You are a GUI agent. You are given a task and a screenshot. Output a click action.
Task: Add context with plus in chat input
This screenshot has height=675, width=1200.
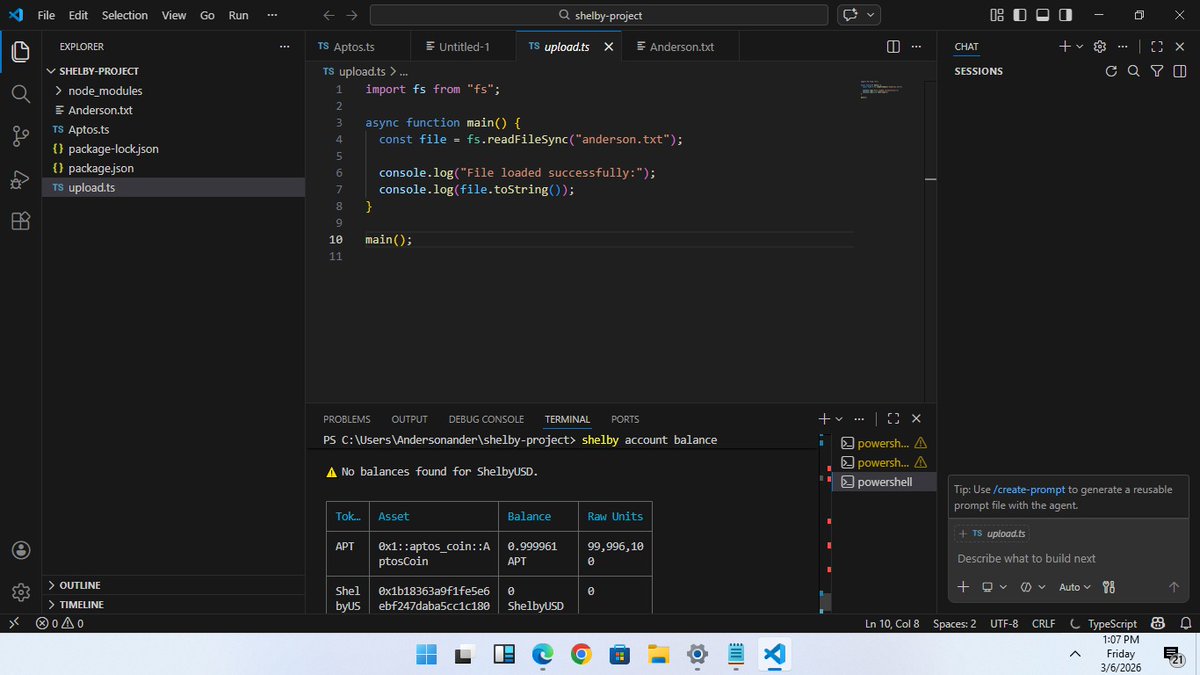[x=963, y=587]
